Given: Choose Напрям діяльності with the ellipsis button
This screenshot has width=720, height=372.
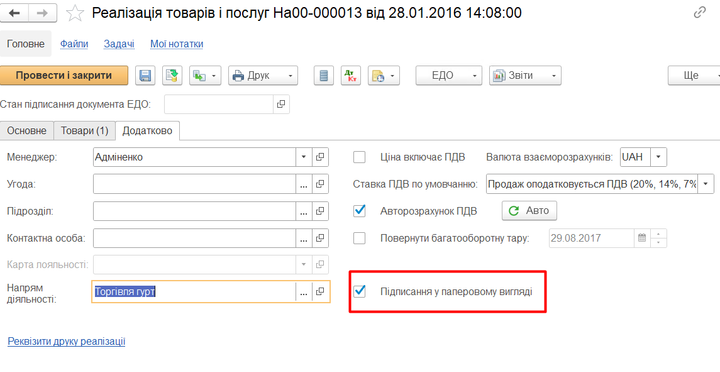Looking at the screenshot, I should 304,292.
